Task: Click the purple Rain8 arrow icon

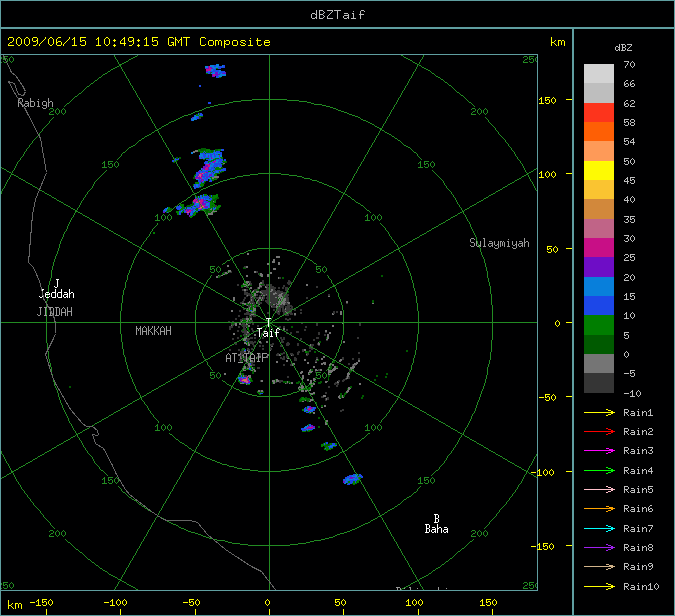Action: coord(599,548)
